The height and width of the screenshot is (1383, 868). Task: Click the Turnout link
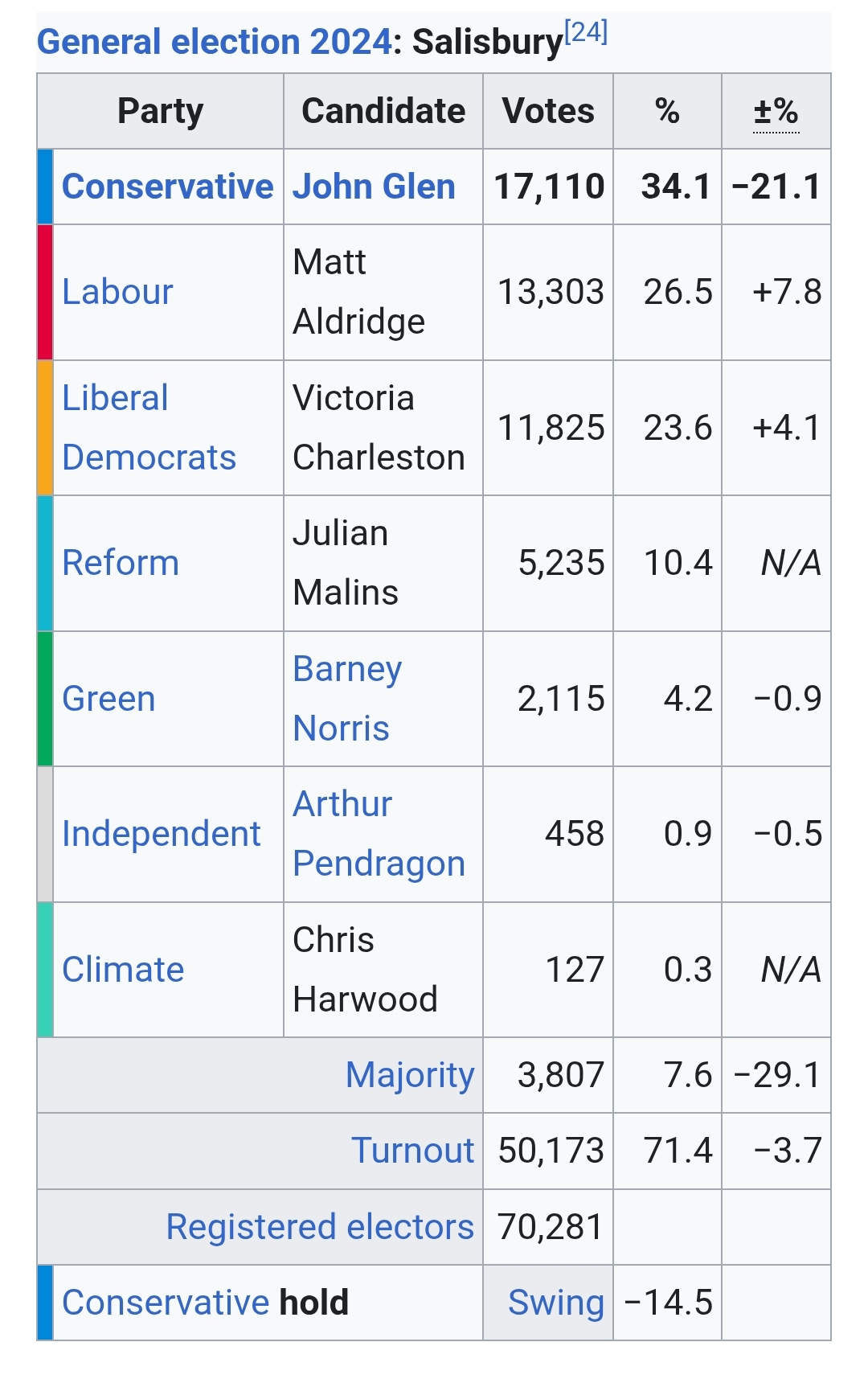(x=412, y=1151)
